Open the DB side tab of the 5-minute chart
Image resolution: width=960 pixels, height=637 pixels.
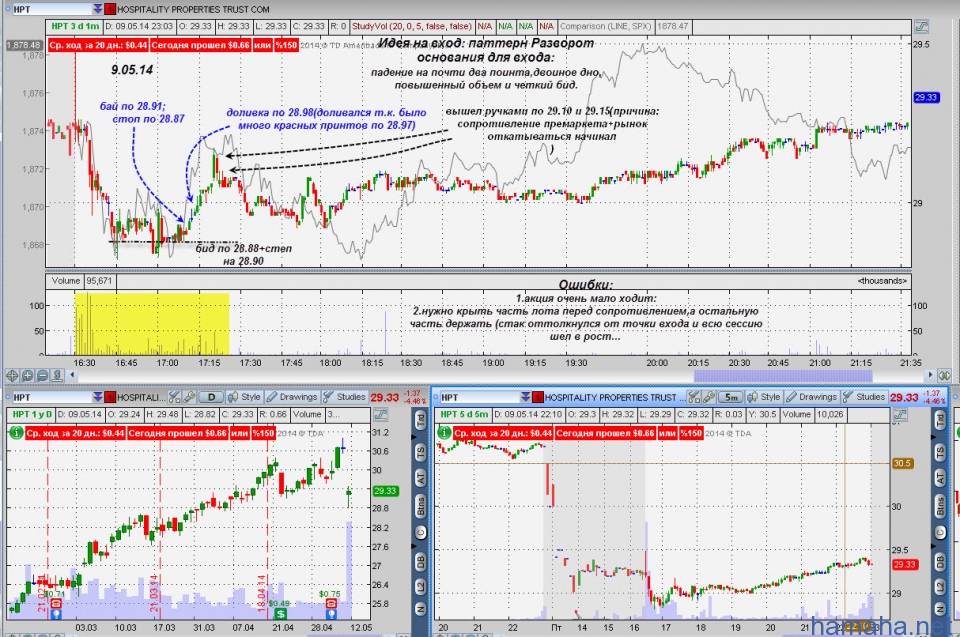pyautogui.click(x=940, y=561)
